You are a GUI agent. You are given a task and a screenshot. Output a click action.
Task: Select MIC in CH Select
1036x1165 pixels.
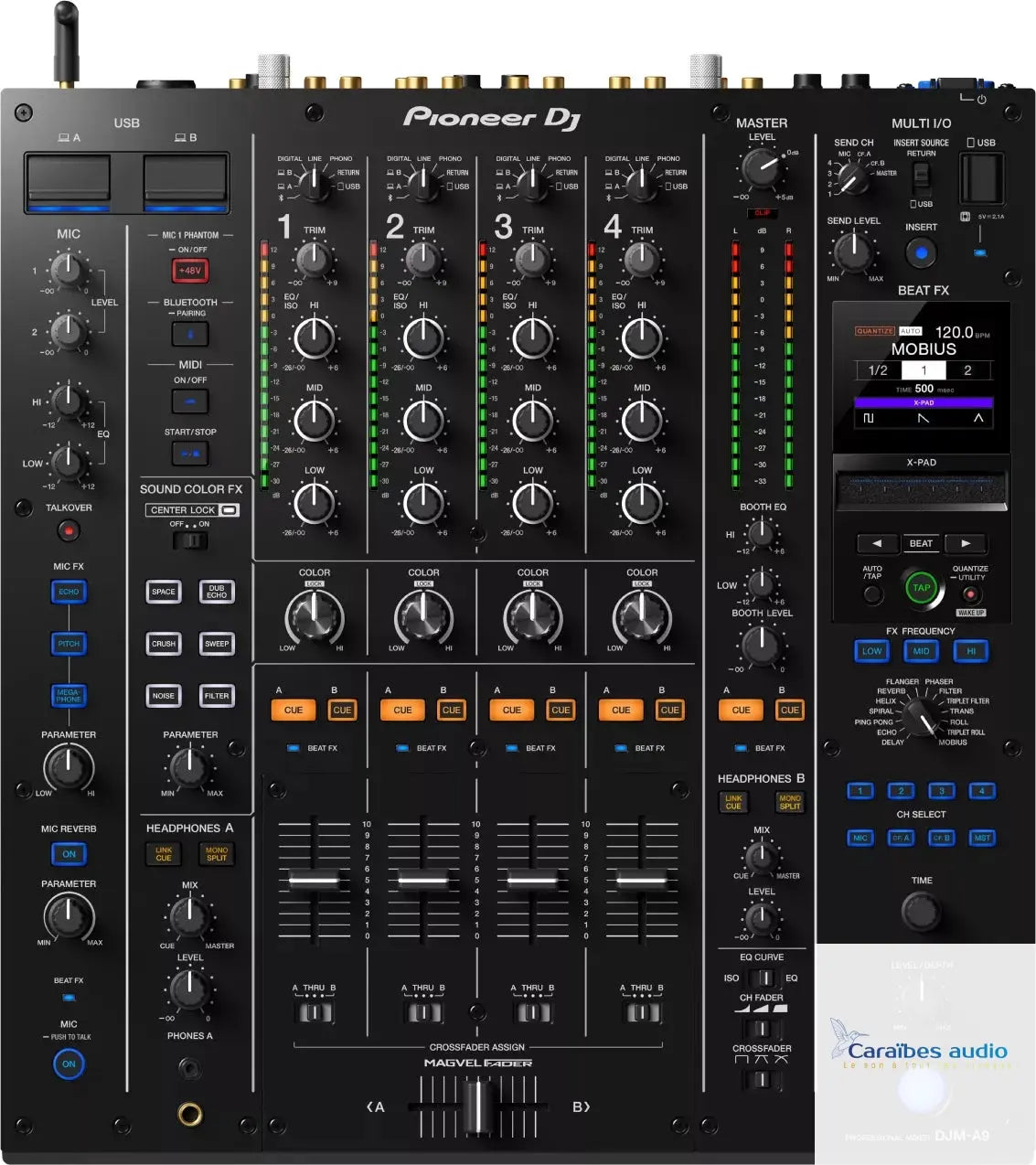click(x=860, y=838)
